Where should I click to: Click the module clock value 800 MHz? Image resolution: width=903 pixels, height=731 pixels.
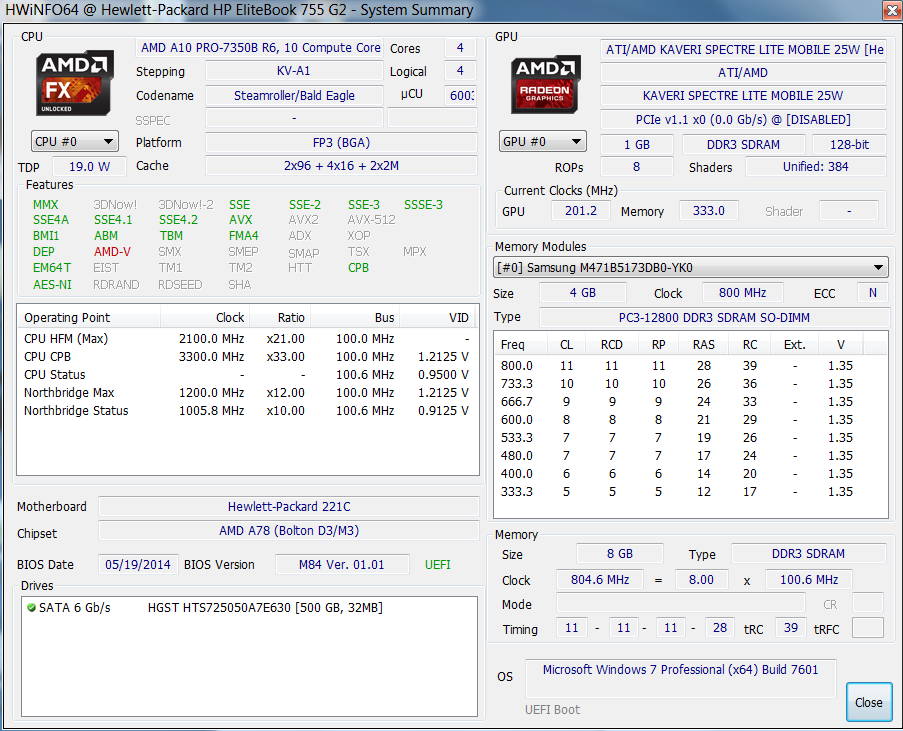[x=742, y=293]
